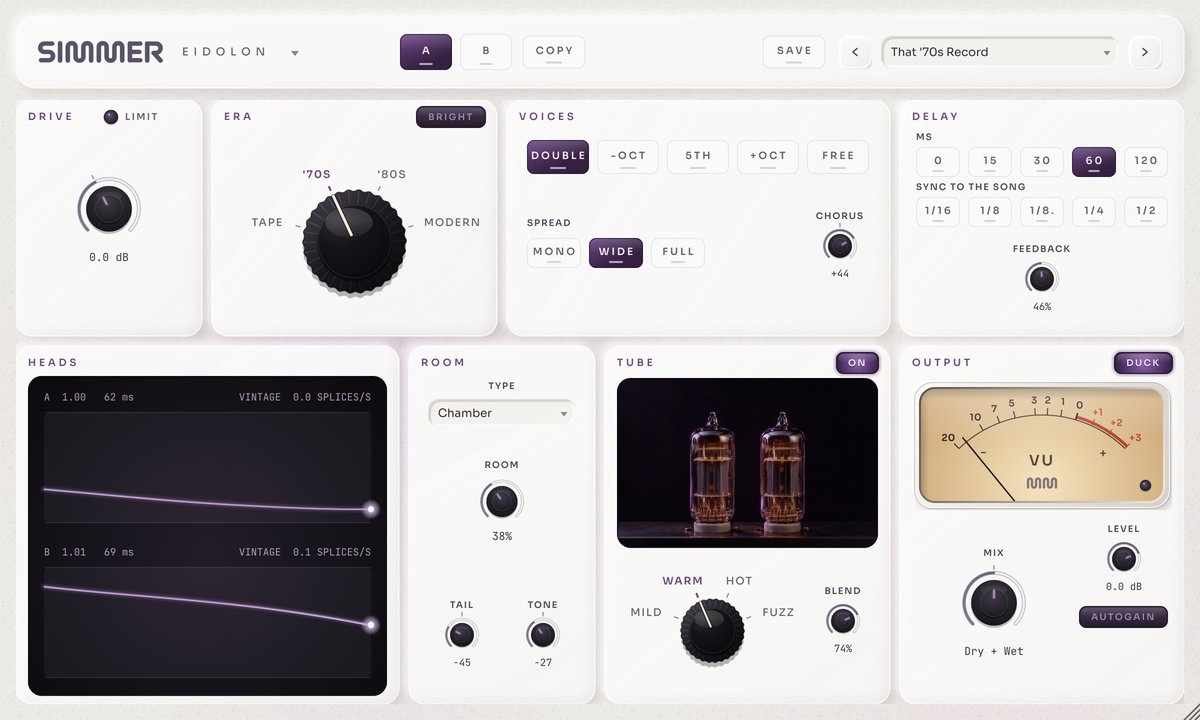Set delay to 0 ms
The height and width of the screenshot is (720, 1200).
coord(938,162)
